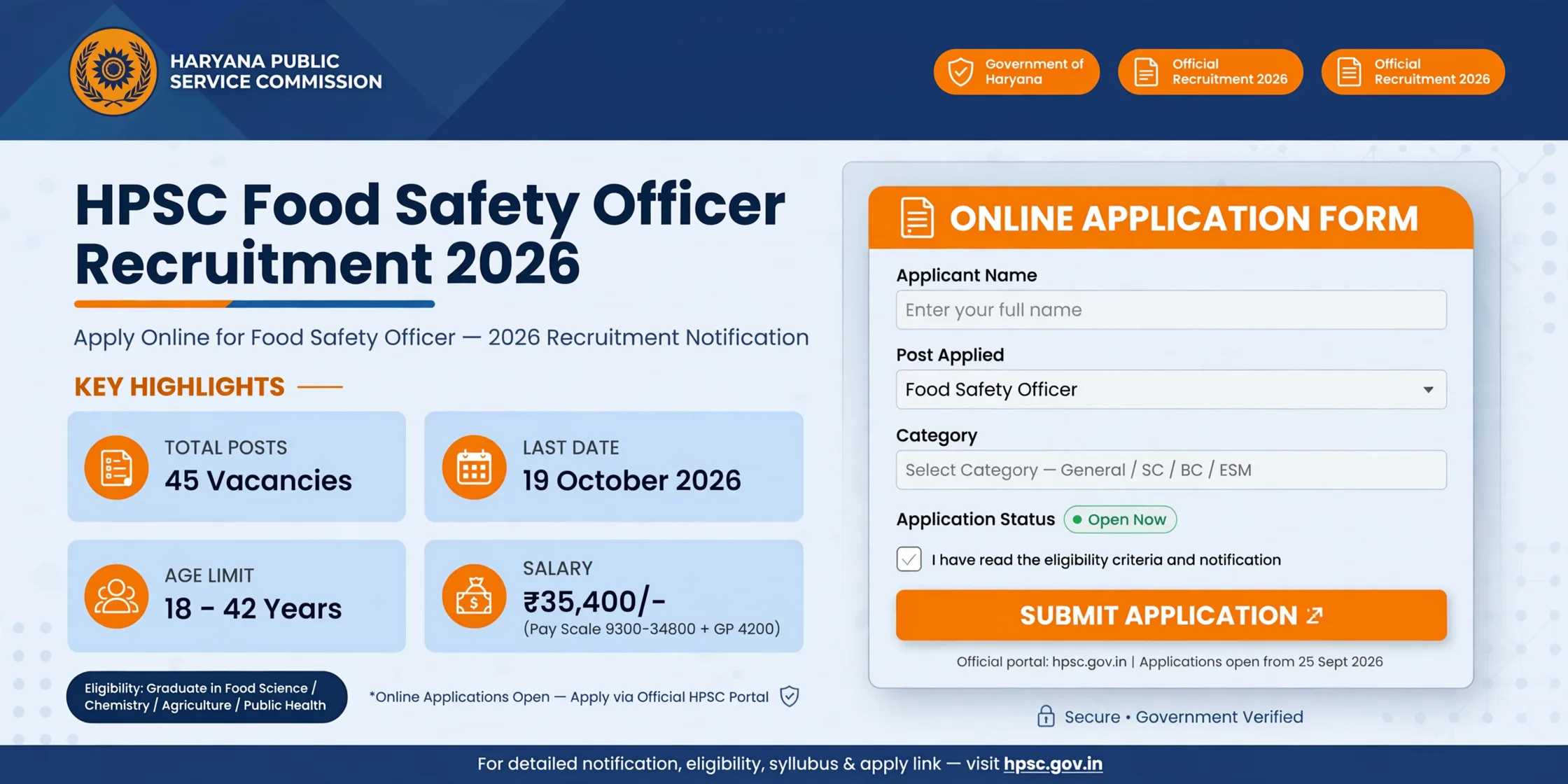
Task: Open the hpsc.gov.in link in footer
Action: pos(1053,764)
